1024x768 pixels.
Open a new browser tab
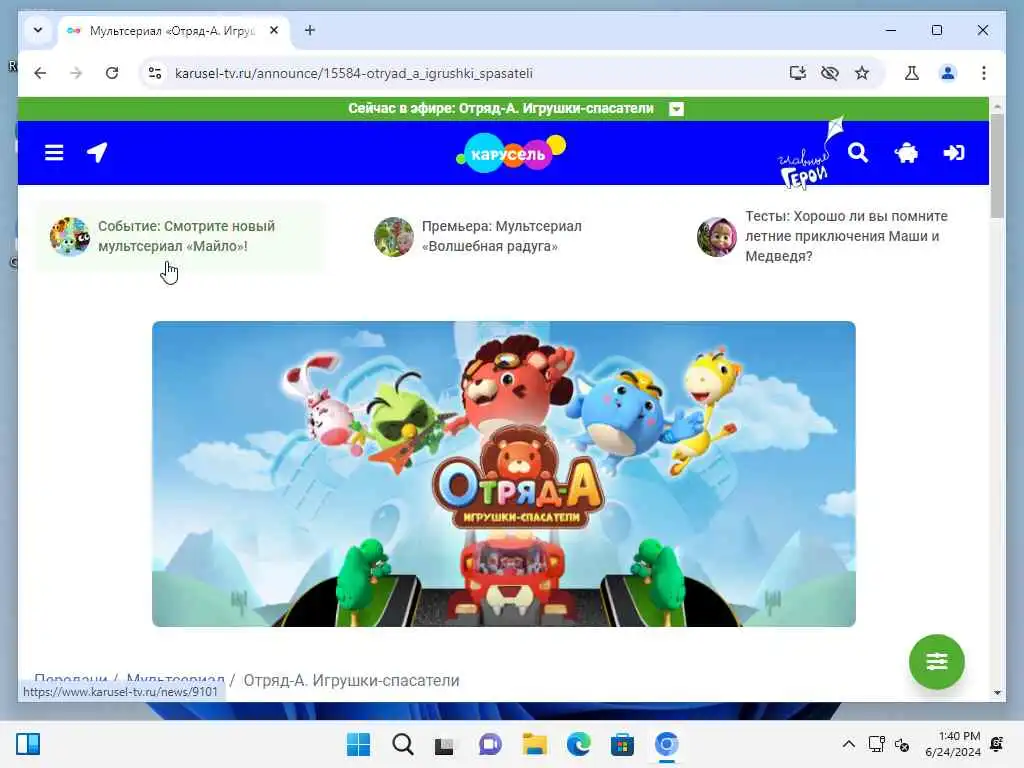pos(310,30)
